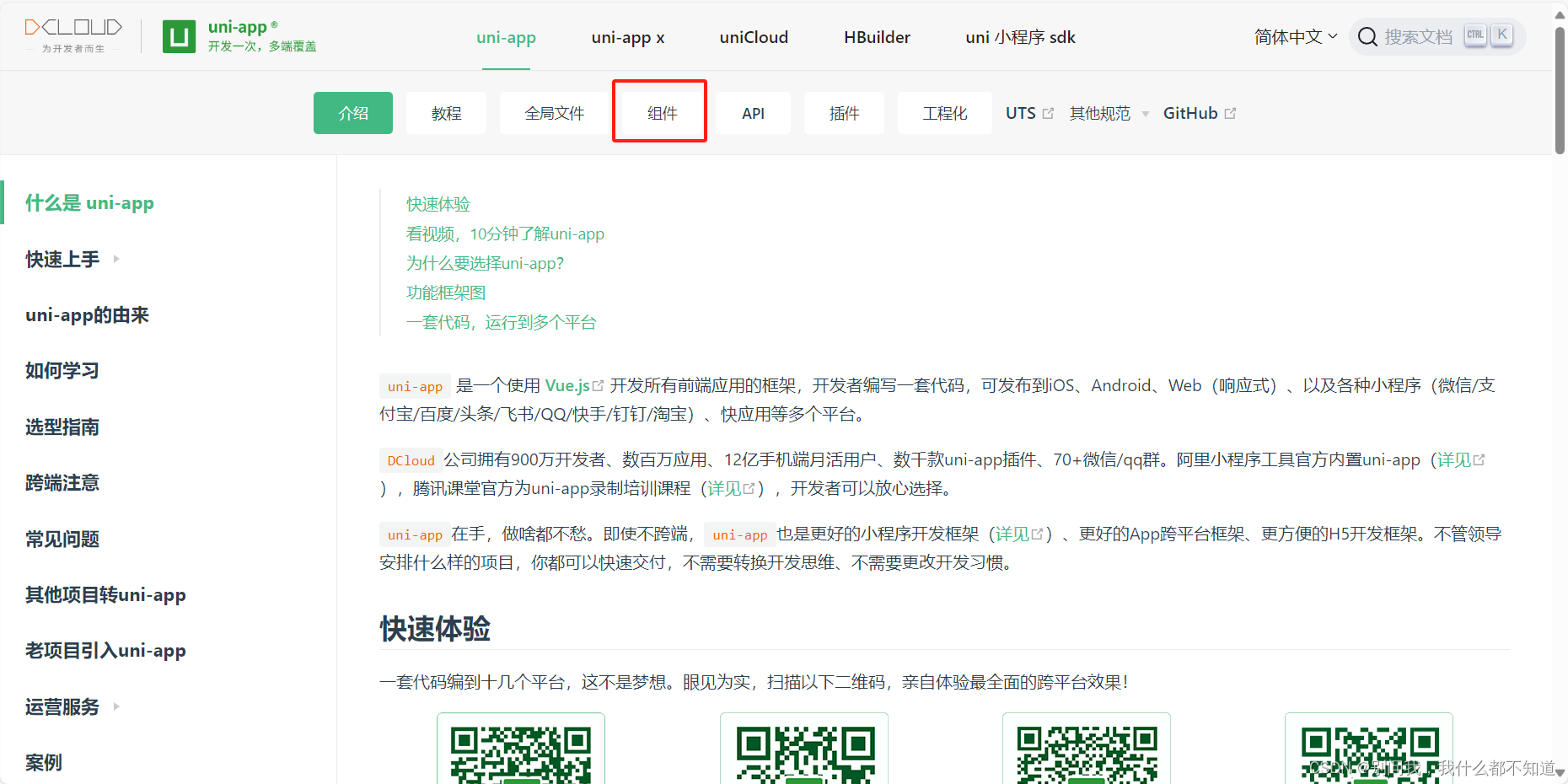Click the green uni-app logo icon
Screen dimensions: 1568x784
[178, 36]
